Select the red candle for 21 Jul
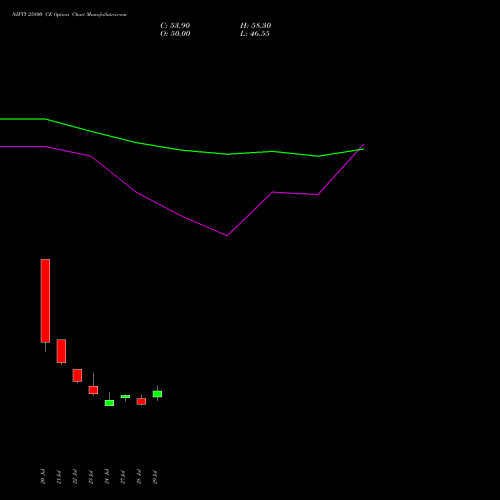Screen dimensions: 500x500 61,351
